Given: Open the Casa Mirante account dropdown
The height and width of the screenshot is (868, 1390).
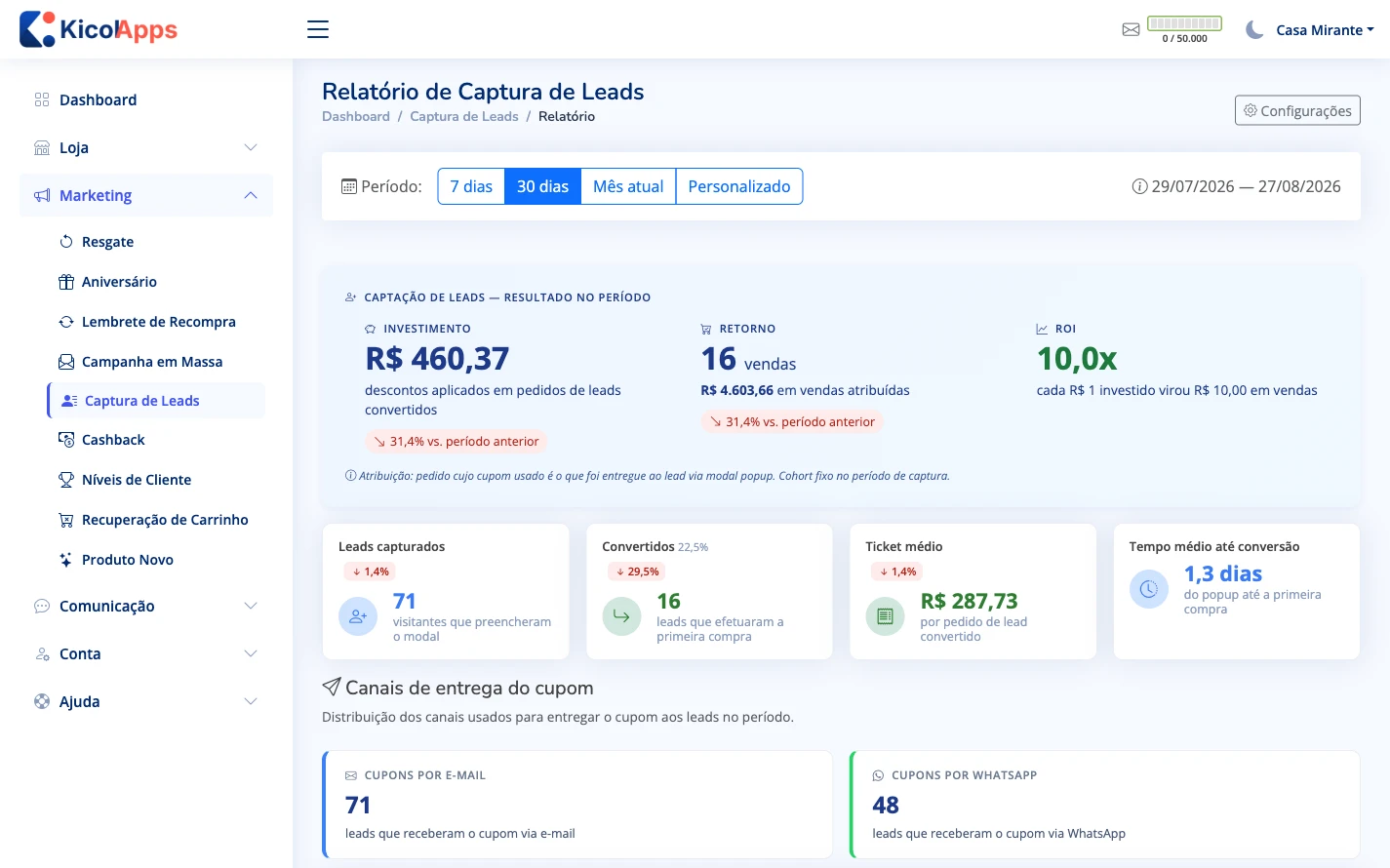Looking at the screenshot, I should point(1325,30).
